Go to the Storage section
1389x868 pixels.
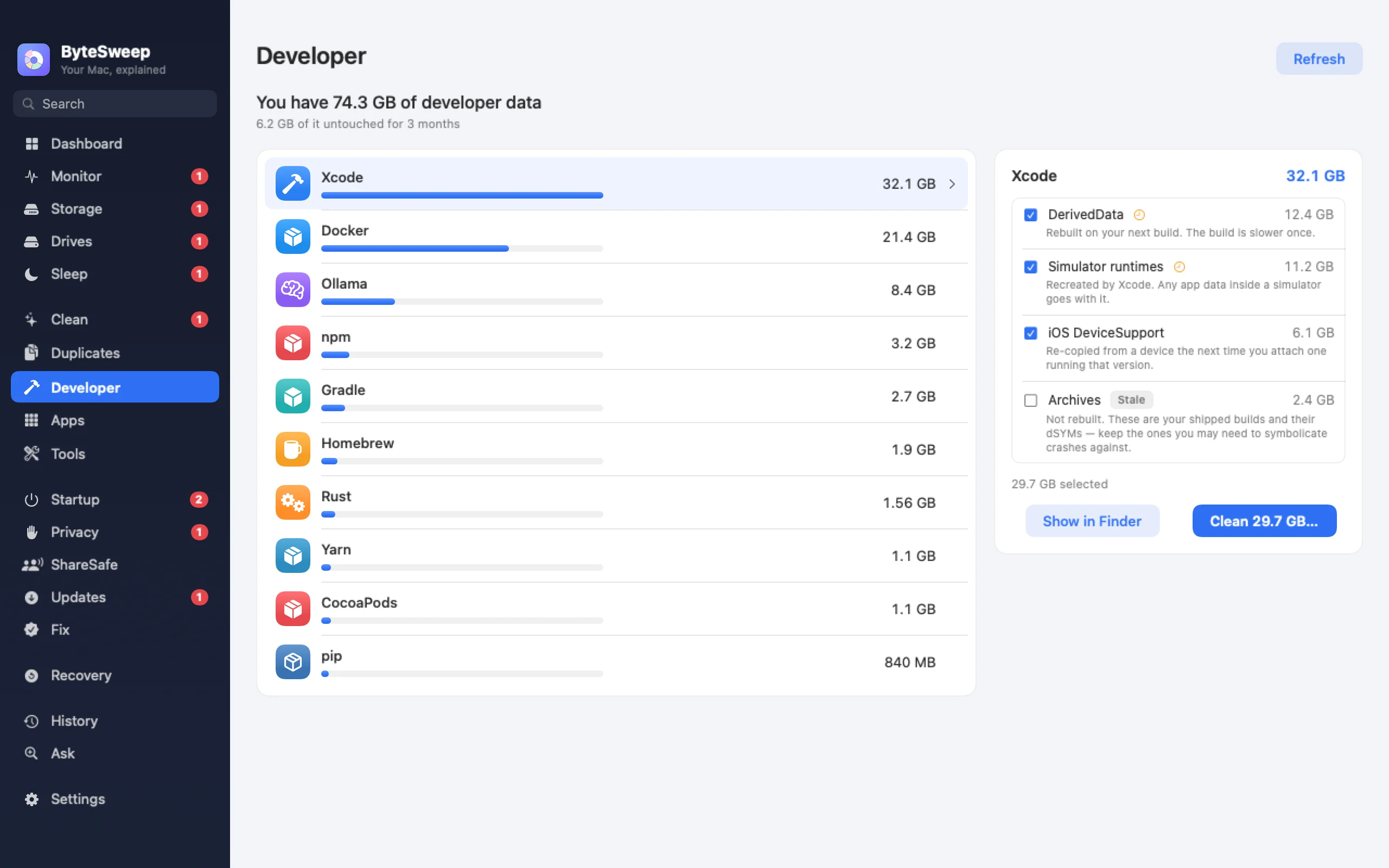click(115, 209)
